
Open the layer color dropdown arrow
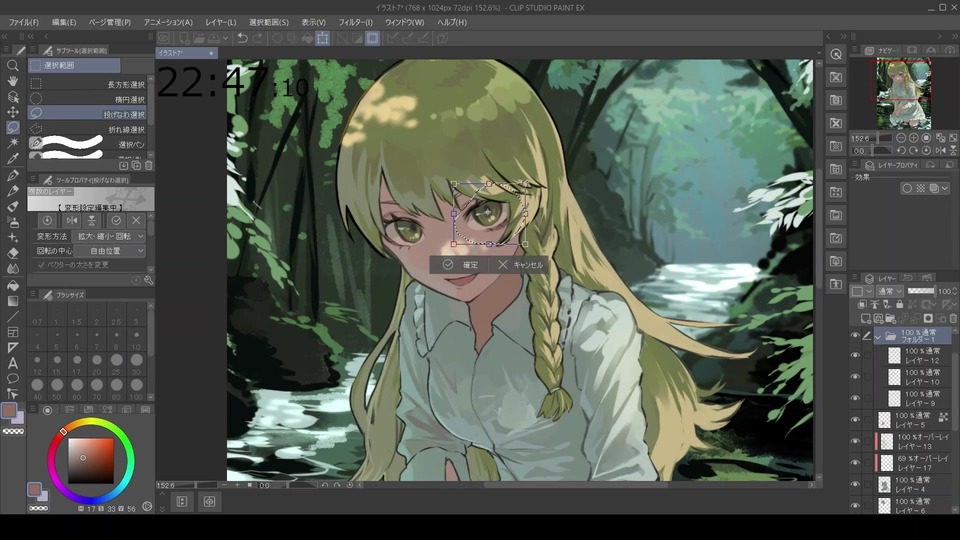[869, 291]
